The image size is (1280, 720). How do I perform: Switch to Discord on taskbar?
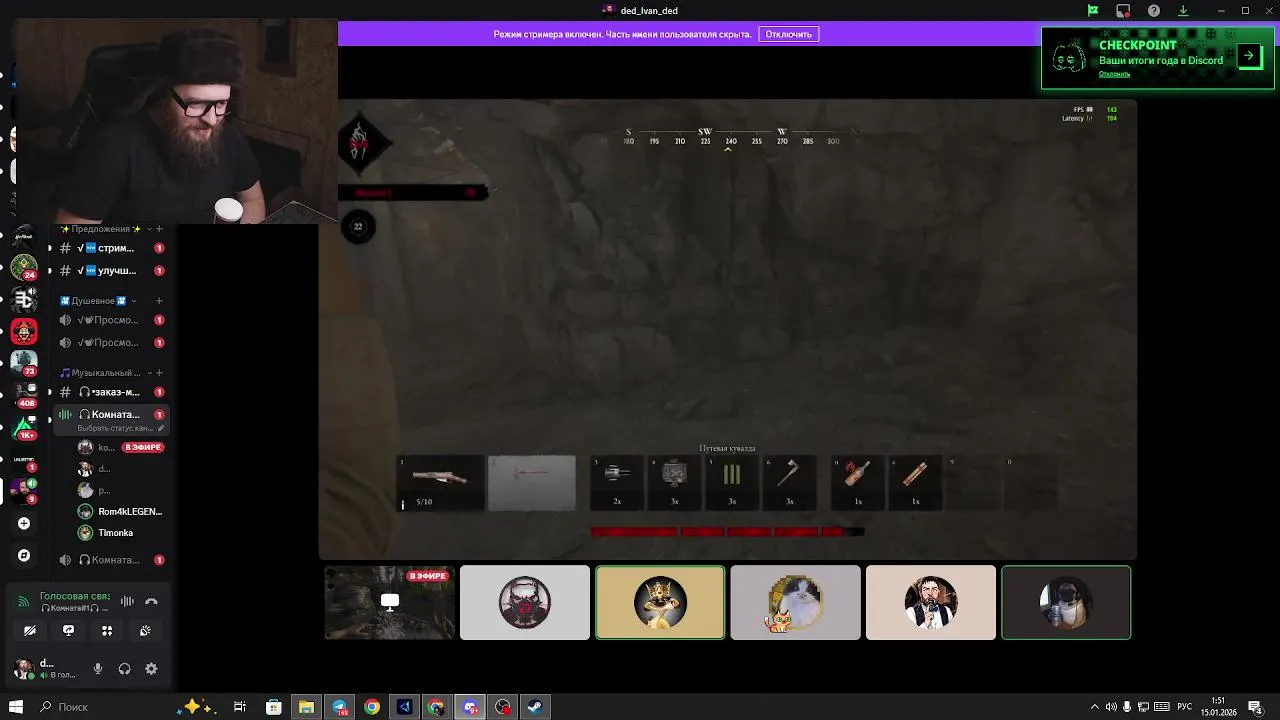point(470,707)
